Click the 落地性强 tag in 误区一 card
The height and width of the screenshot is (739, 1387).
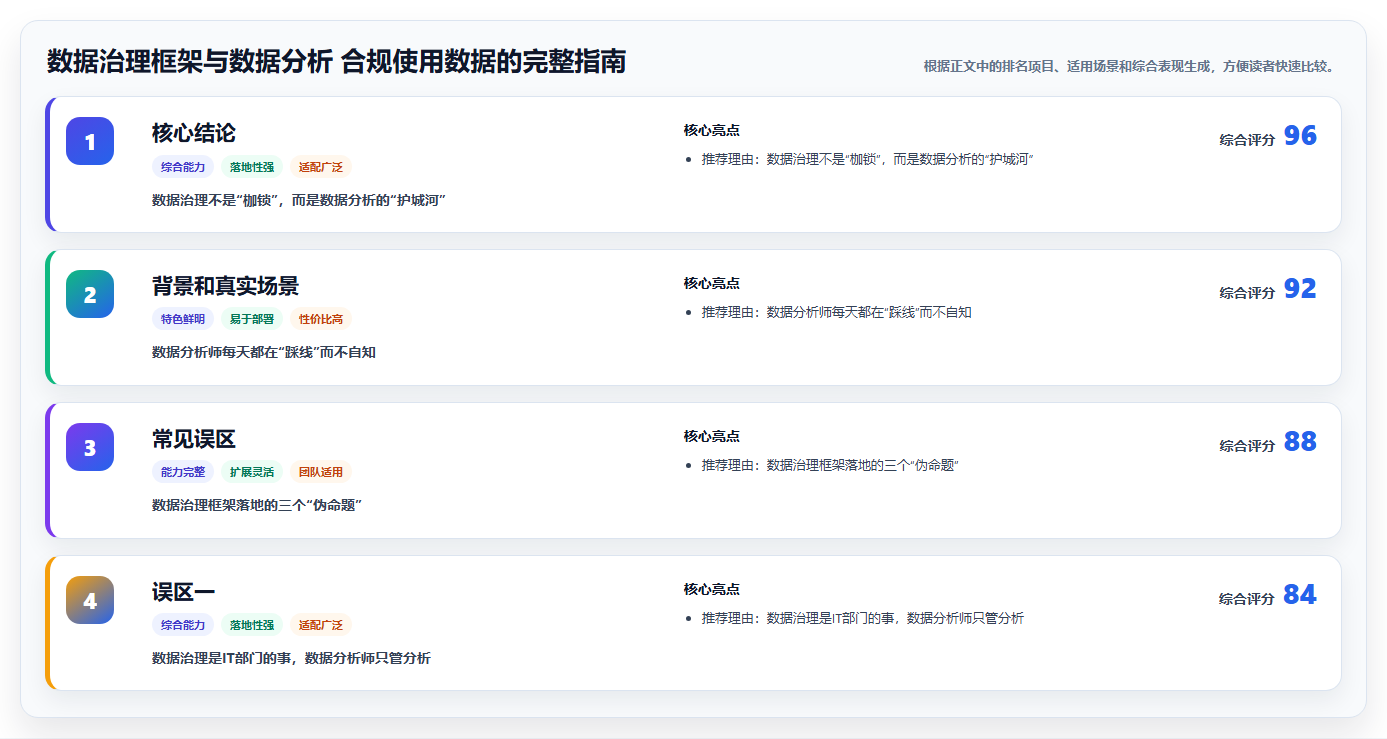[x=252, y=626]
